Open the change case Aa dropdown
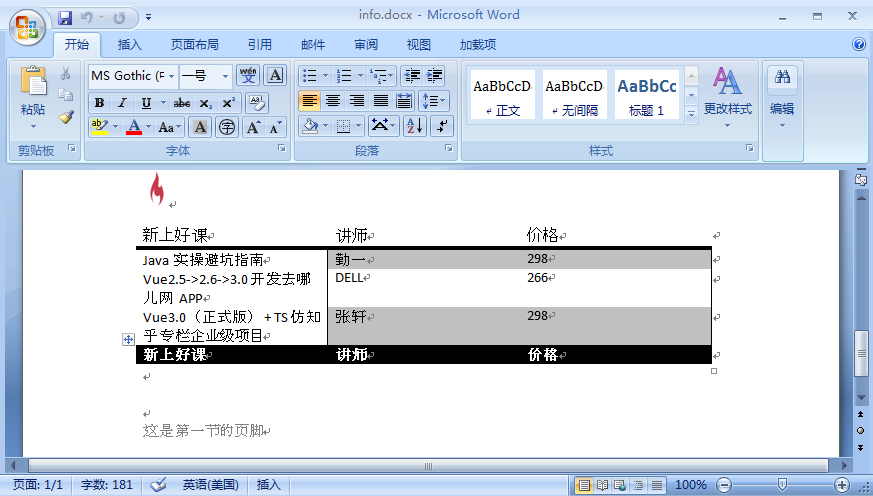Image resolution: width=873 pixels, height=496 pixels. (x=169, y=127)
